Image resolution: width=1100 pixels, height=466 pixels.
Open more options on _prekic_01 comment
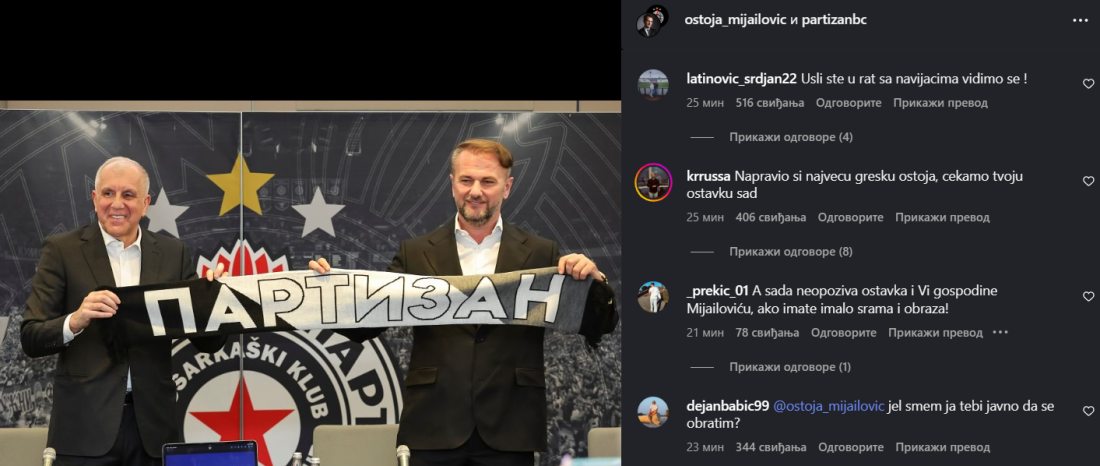1000,333
